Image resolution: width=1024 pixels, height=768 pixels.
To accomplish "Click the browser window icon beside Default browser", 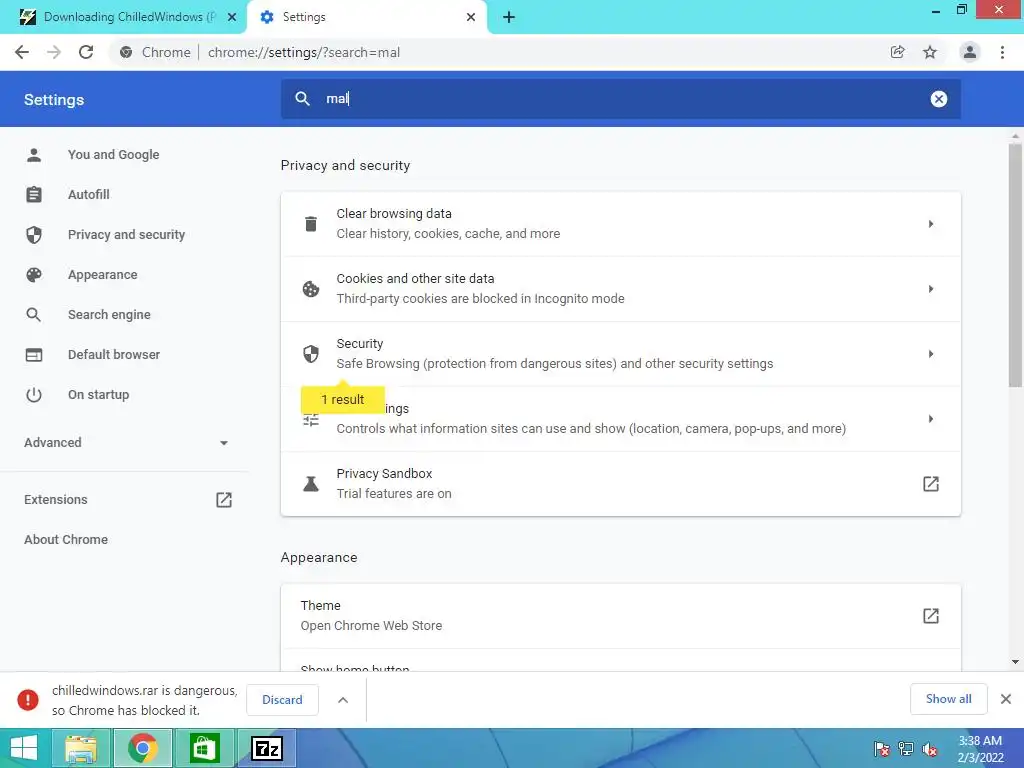I will (34, 355).
